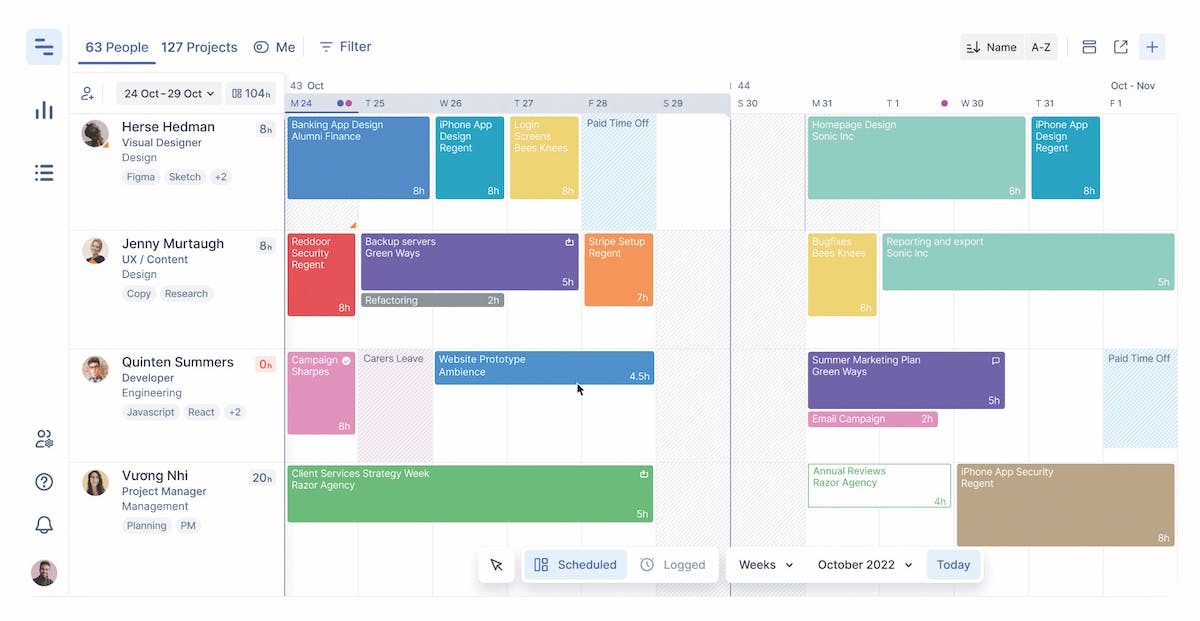
Task: Open the Weeks zoom level dropdown
Action: click(763, 564)
